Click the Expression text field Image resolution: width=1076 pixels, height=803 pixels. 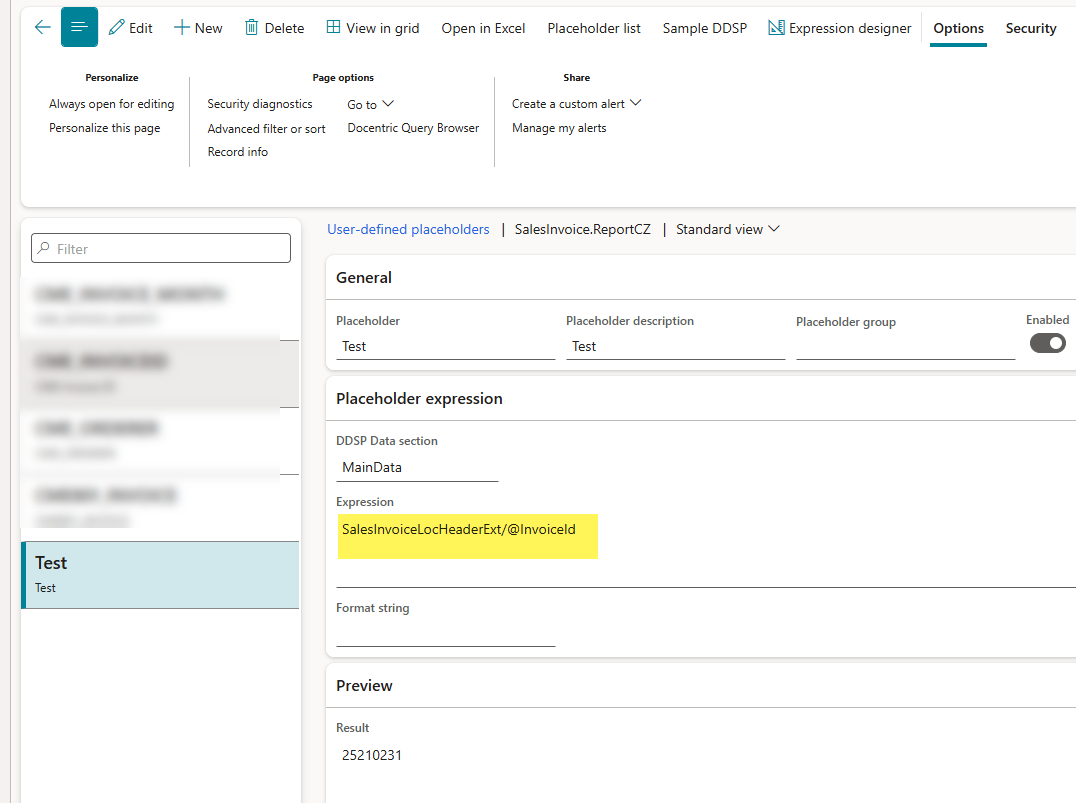coord(700,548)
